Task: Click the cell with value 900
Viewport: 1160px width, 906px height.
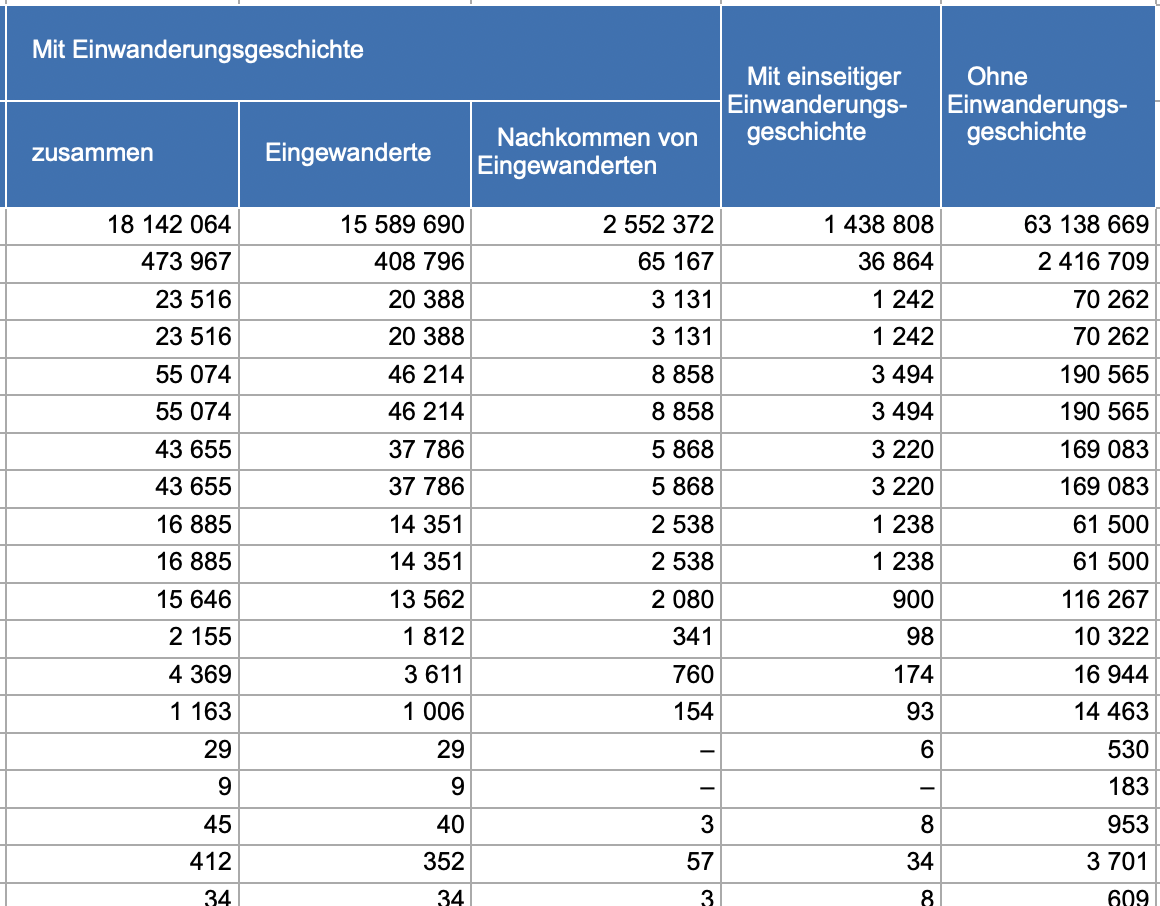Action: [x=831, y=601]
